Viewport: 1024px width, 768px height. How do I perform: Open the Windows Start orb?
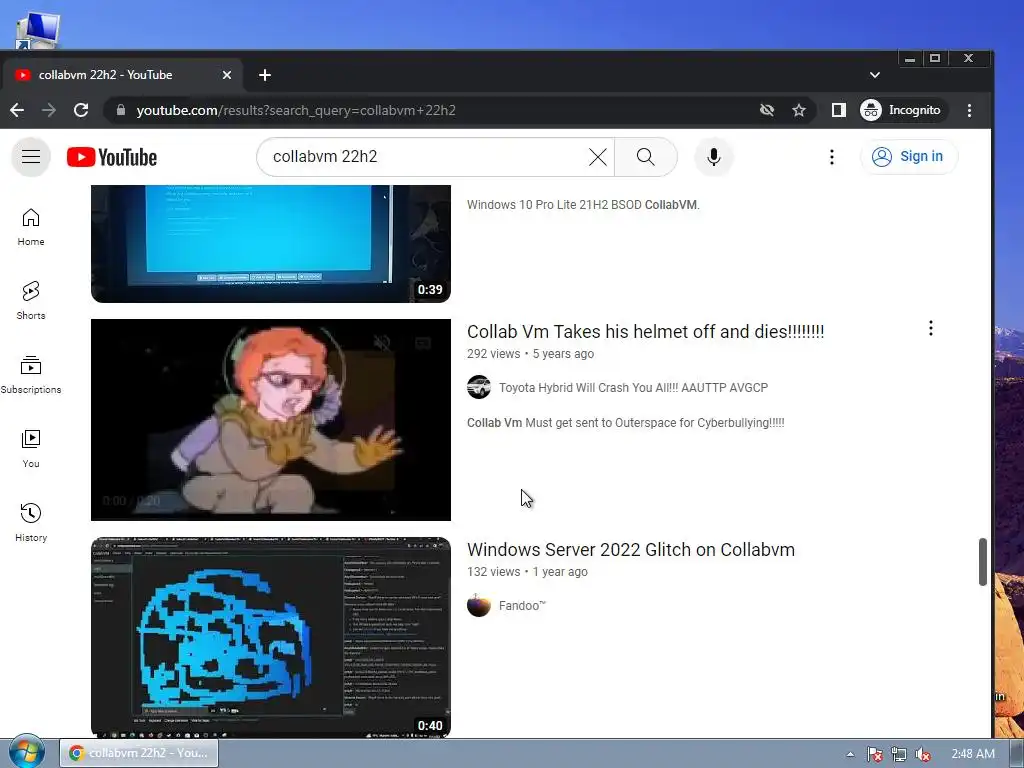tap(26, 752)
